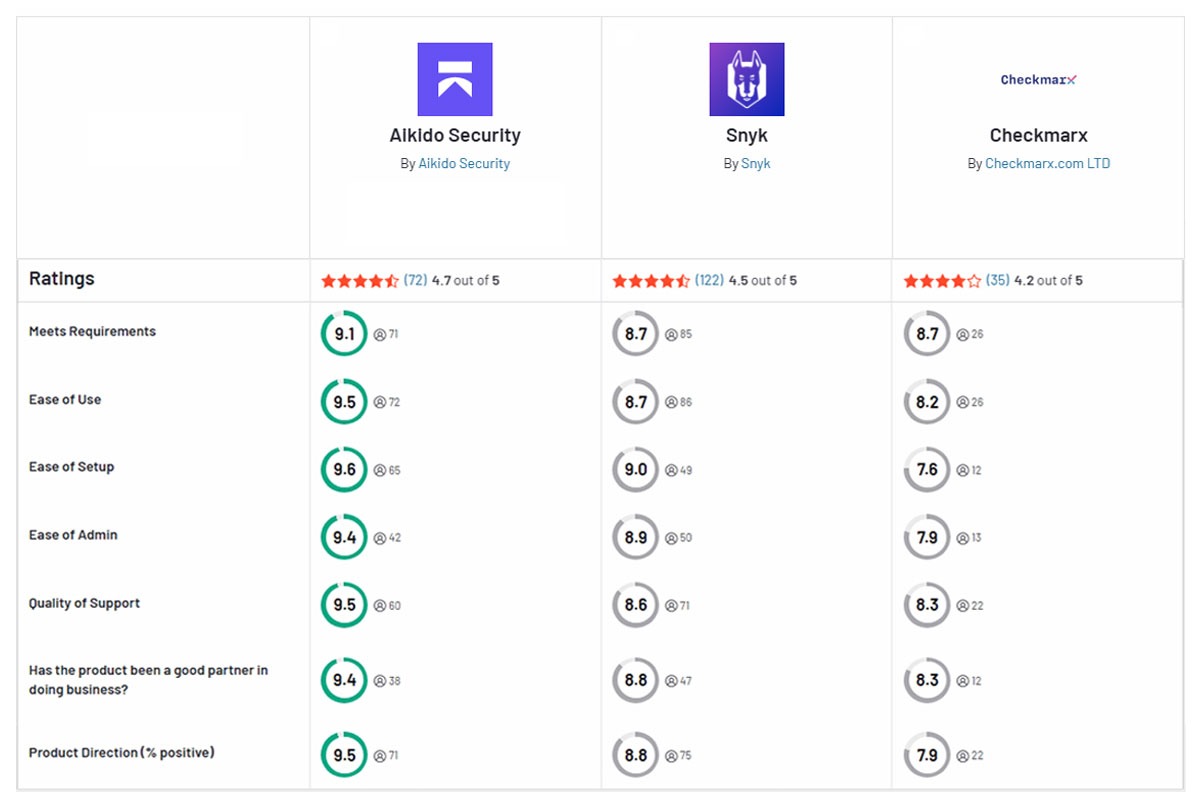Open Snyk's (122) reviews count
This screenshot has height=800, width=1200.
[709, 281]
